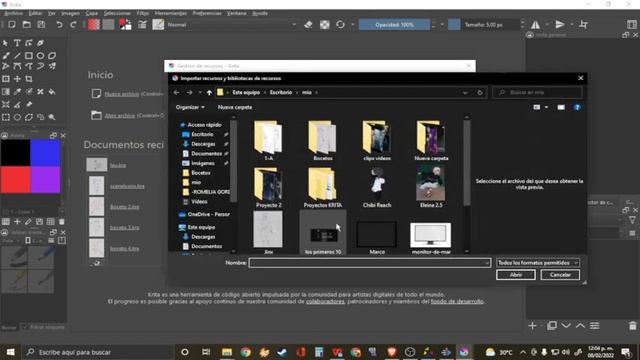
Task: Open the view options dropdown arrow
Action: click(547, 107)
